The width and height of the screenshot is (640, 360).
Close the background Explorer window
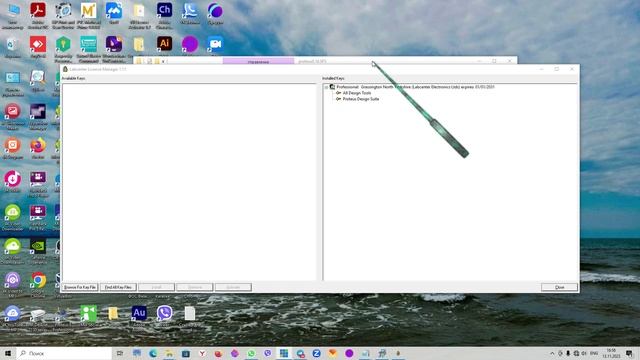click(509, 61)
